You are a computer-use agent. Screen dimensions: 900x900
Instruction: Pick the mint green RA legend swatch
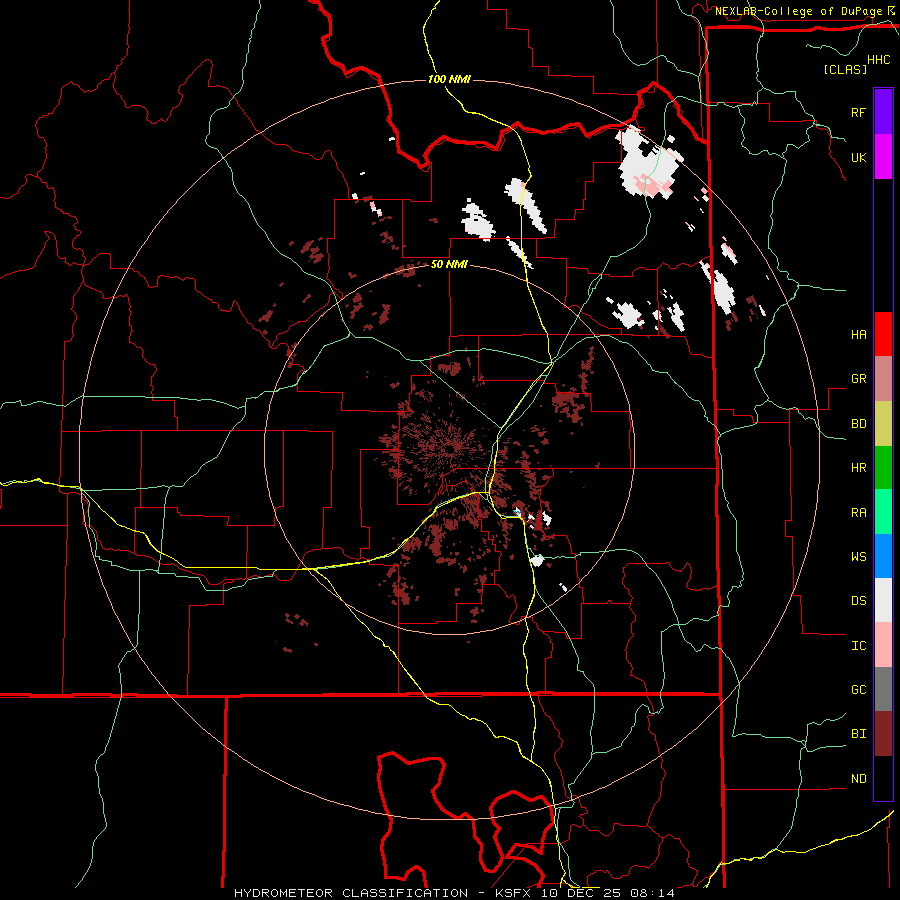[883, 512]
